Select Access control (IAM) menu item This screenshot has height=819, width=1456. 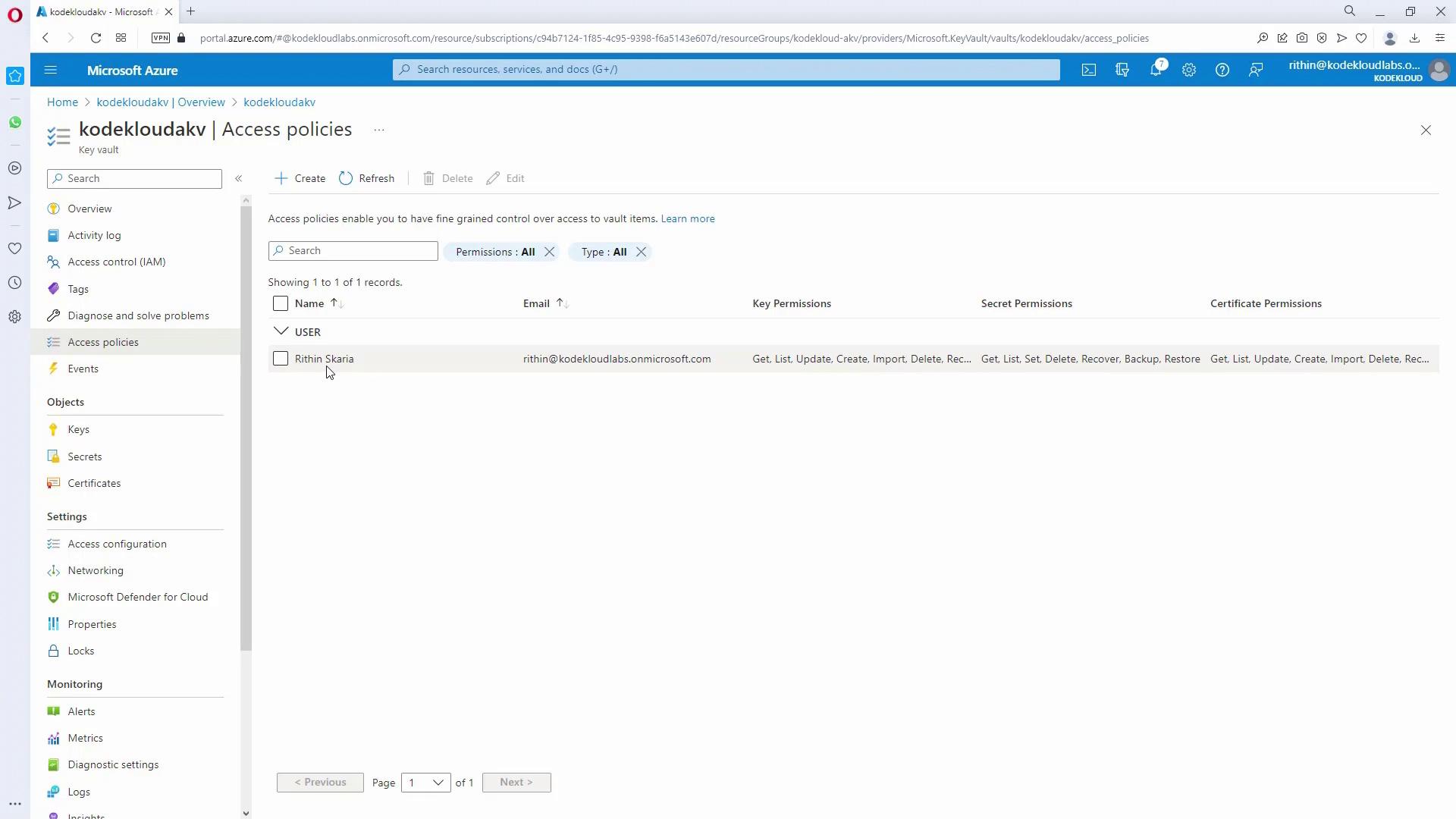116,262
